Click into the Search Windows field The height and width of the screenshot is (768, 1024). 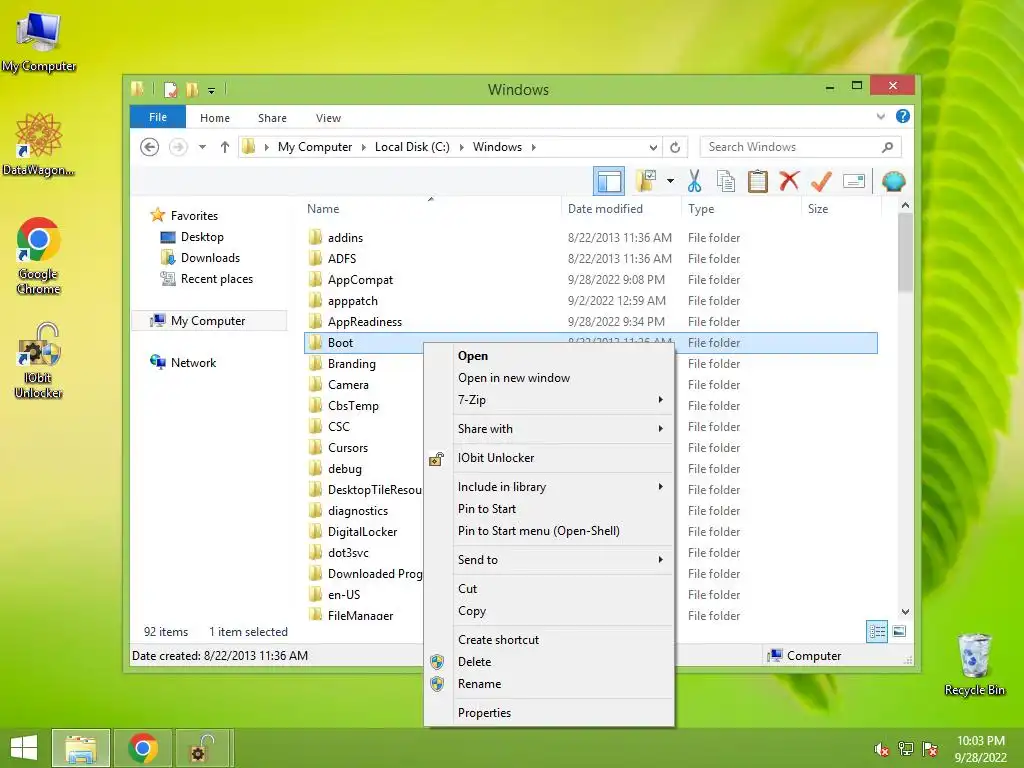point(801,147)
